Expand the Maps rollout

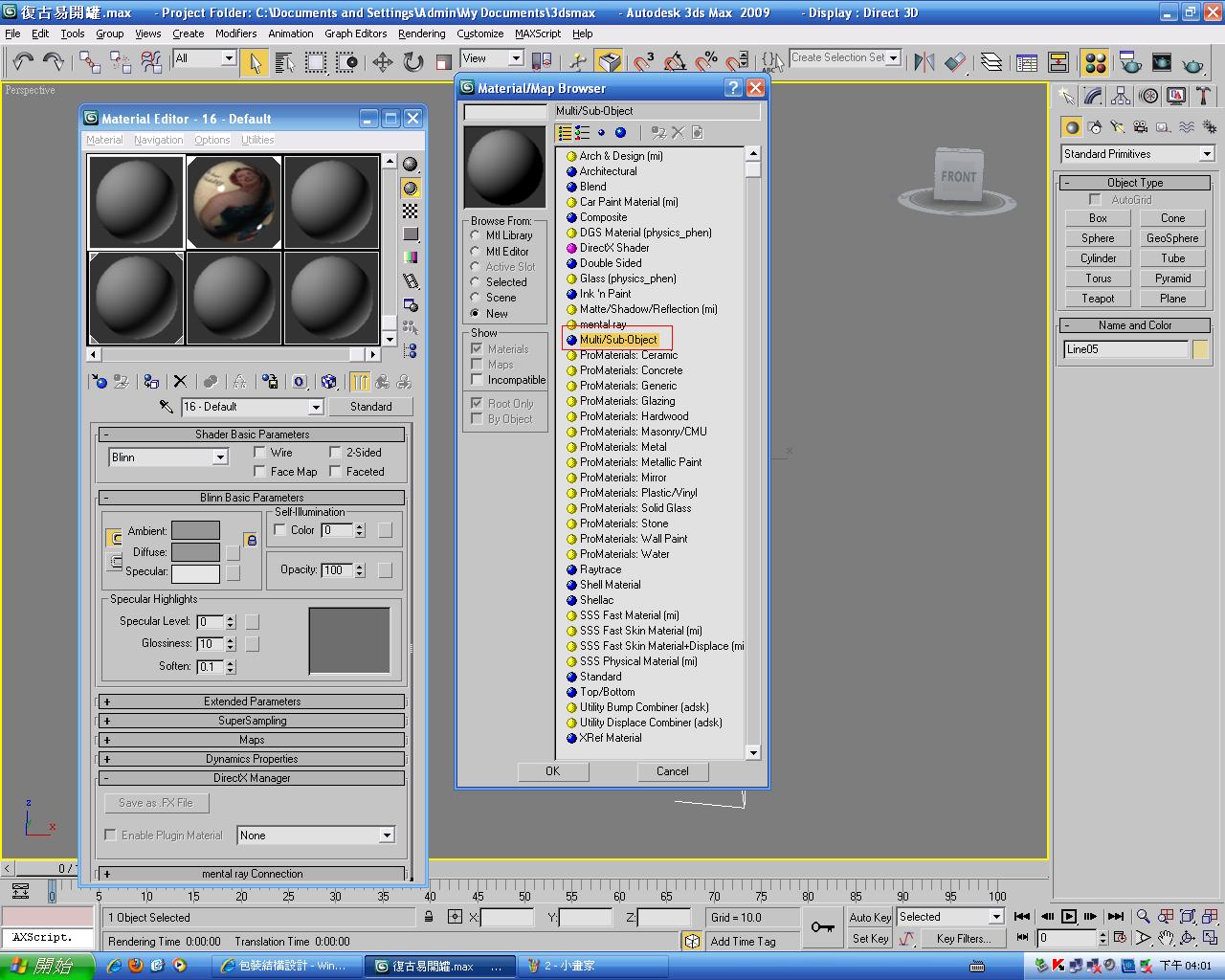[x=252, y=740]
